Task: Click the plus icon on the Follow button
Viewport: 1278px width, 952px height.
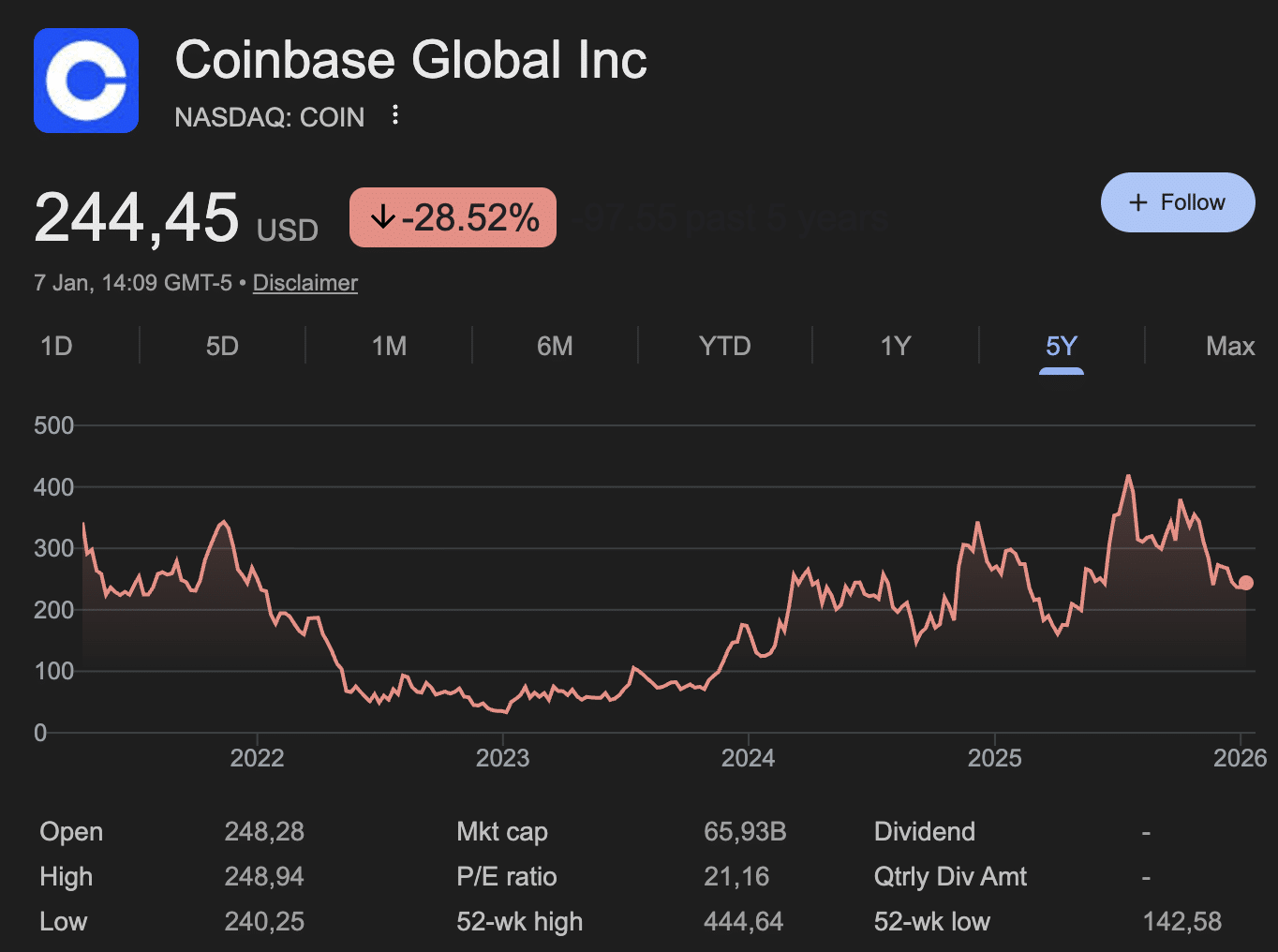Action: coord(1137,201)
